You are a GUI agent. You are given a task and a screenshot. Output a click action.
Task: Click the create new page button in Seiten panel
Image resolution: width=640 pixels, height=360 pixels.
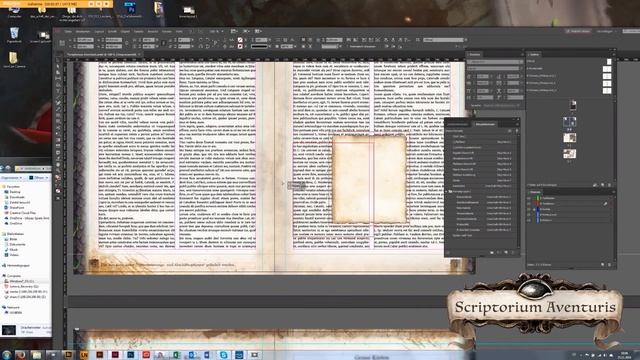tap(602, 185)
